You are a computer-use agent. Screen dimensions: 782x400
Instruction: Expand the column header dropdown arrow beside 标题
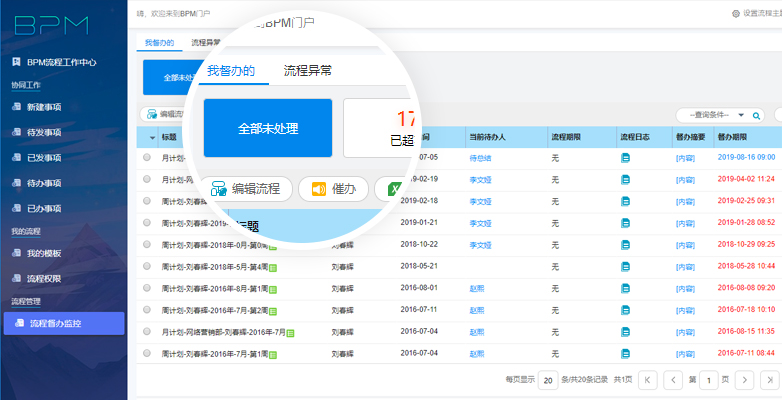click(153, 137)
